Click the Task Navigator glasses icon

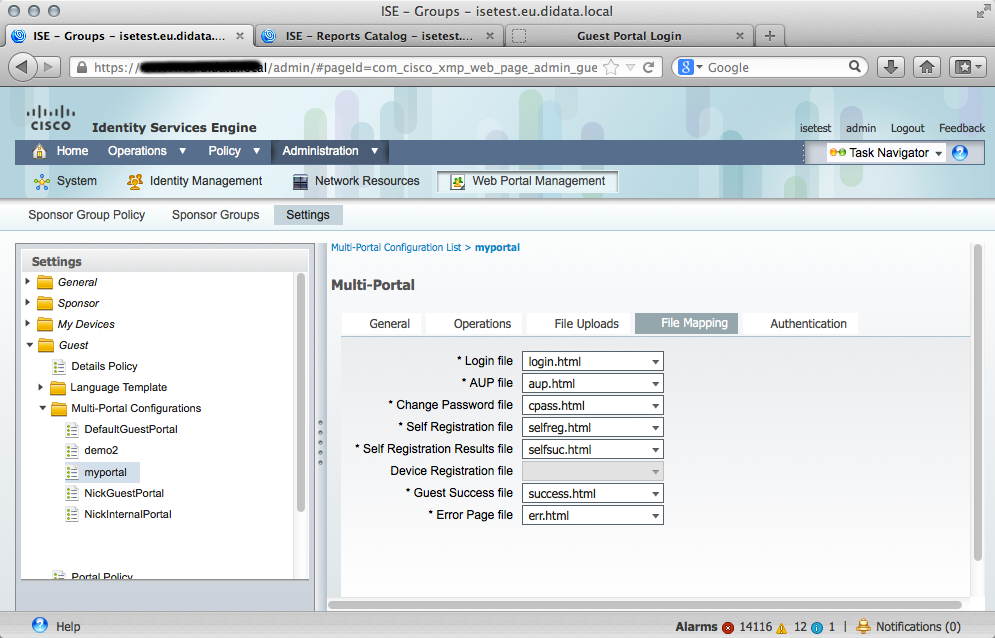(838, 152)
